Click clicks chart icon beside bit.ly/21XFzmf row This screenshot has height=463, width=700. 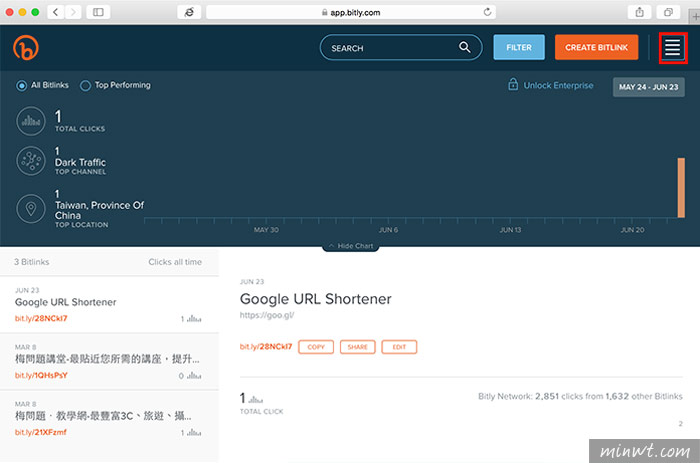194,432
